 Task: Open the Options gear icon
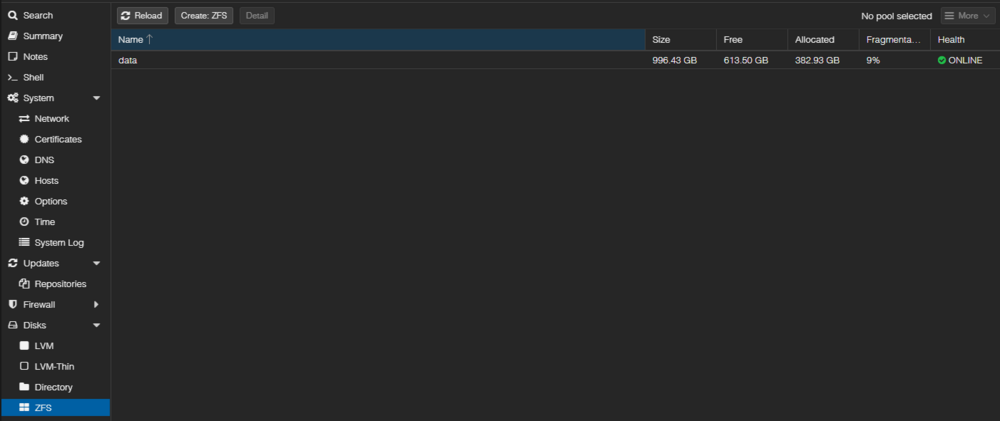click(x=24, y=201)
